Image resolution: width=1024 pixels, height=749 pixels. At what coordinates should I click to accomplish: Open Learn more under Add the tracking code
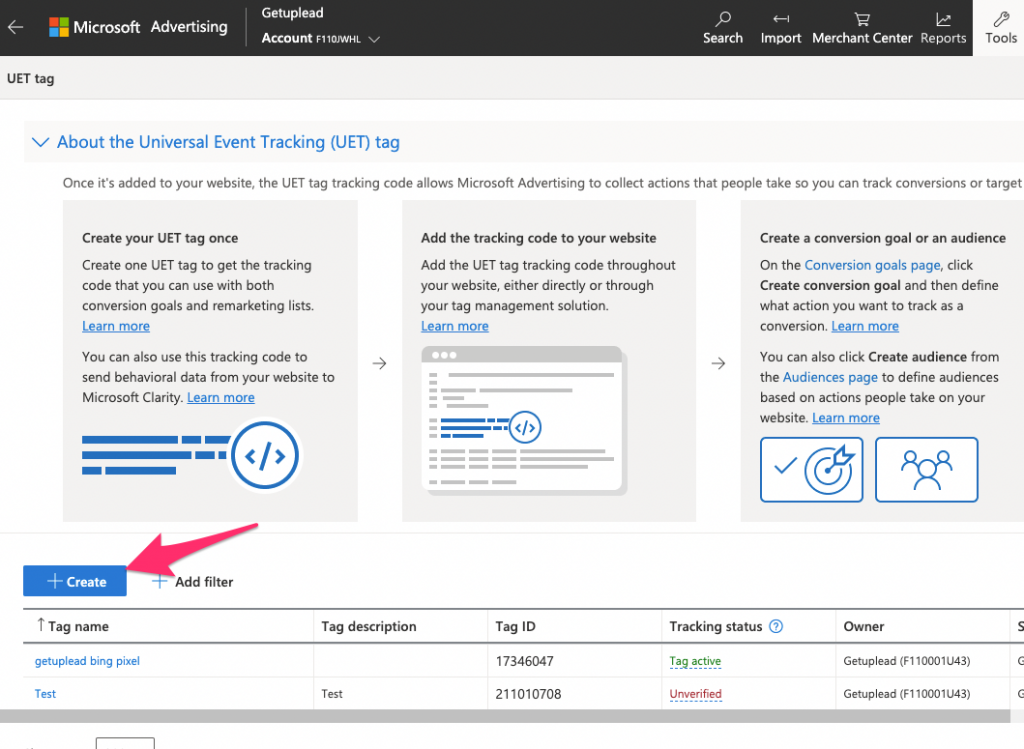[455, 326]
